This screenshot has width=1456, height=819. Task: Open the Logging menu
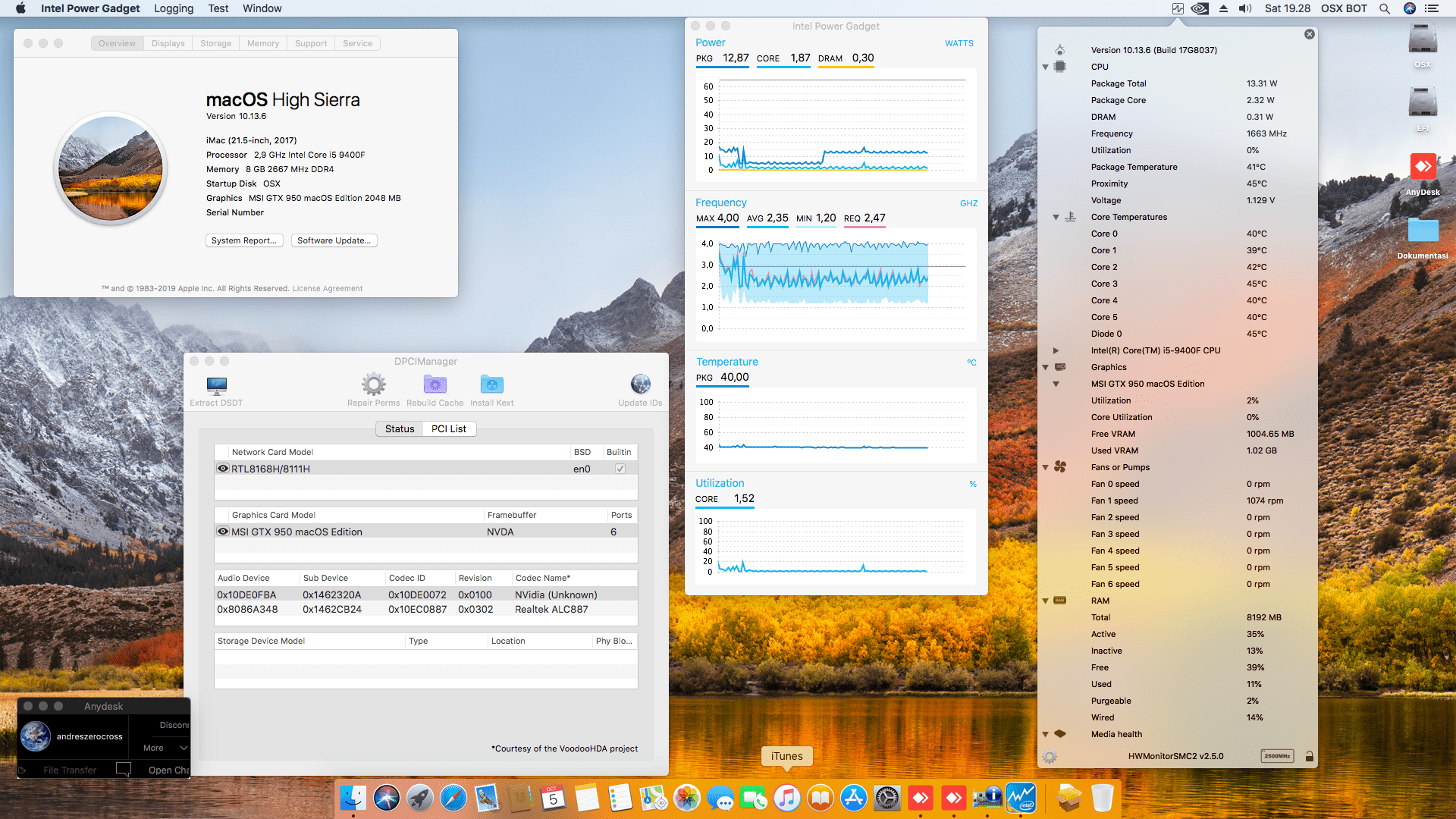(174, 8)
